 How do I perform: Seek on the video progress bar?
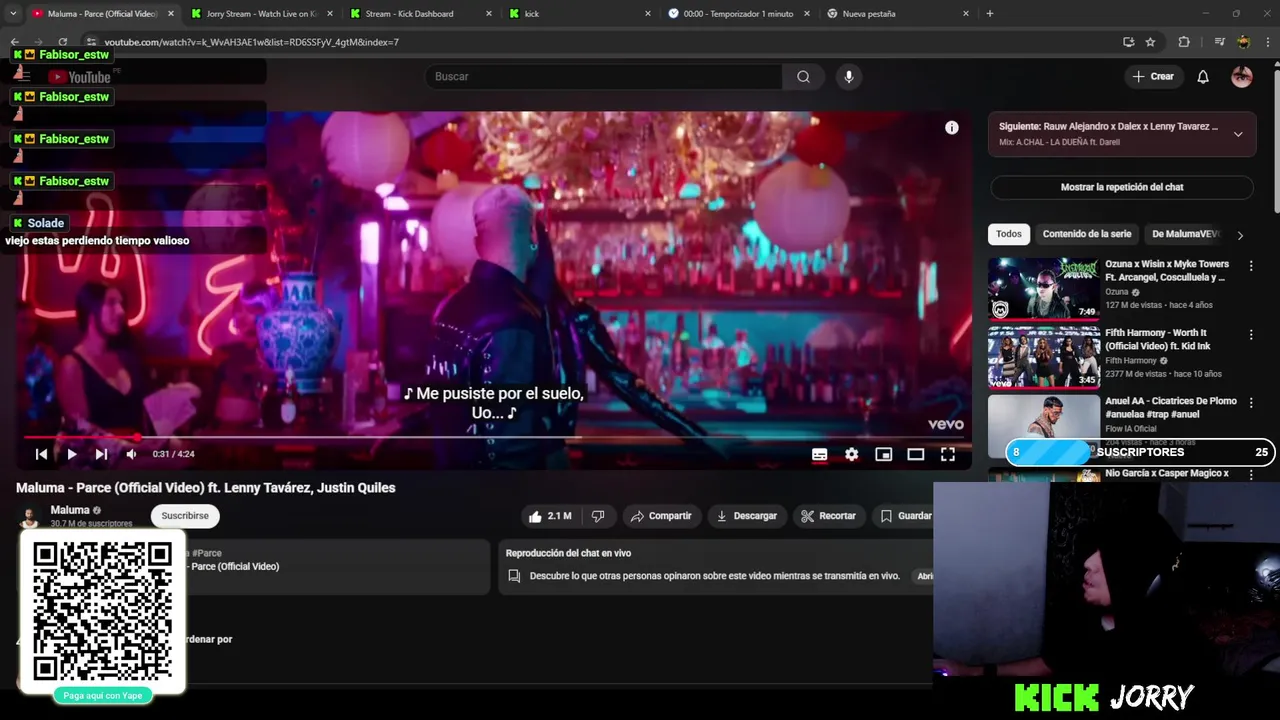pyautogui.click(x=494, y=437)
